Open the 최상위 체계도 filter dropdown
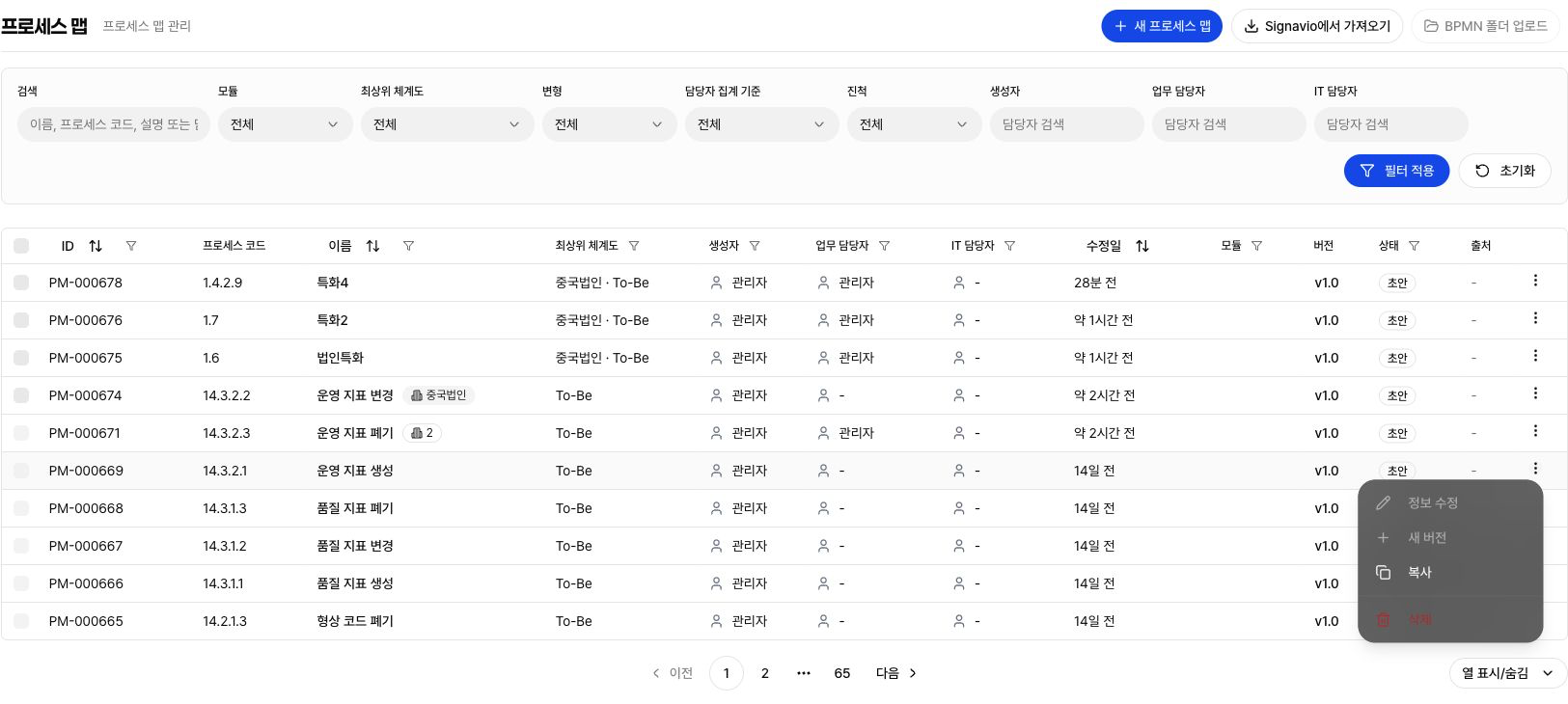This screenshot has width=1568, height=704. [447, 124]
